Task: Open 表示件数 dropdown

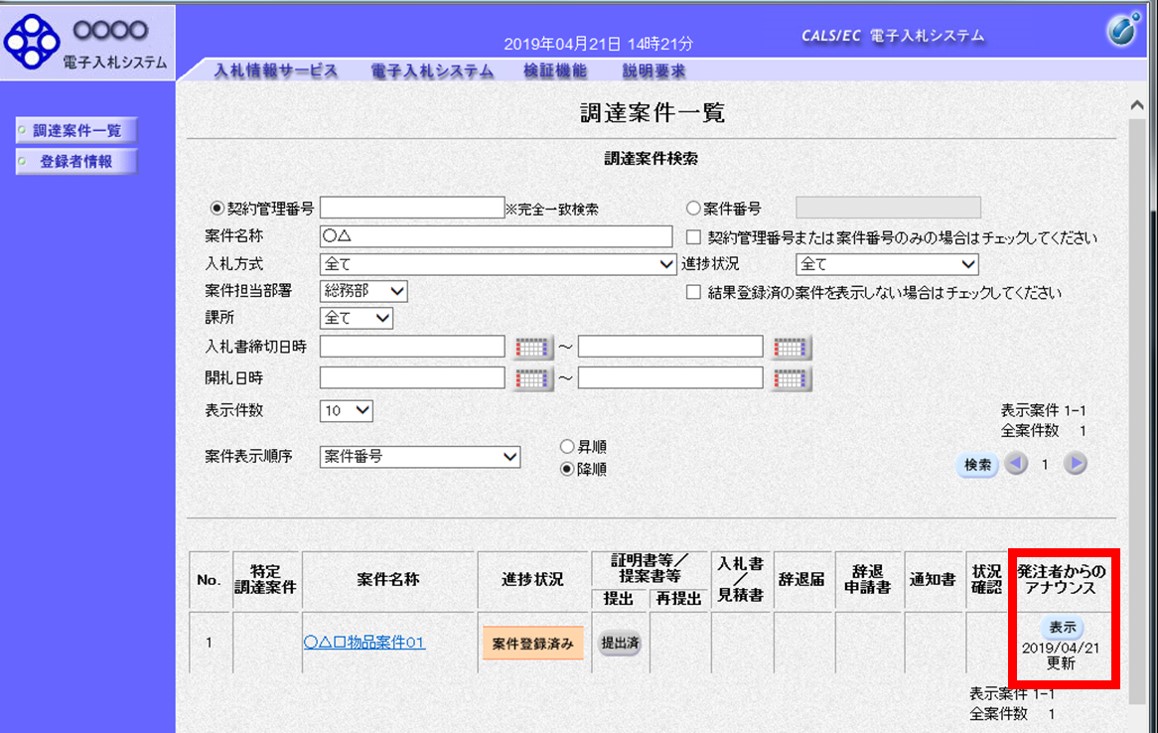Action: [346, 410]
